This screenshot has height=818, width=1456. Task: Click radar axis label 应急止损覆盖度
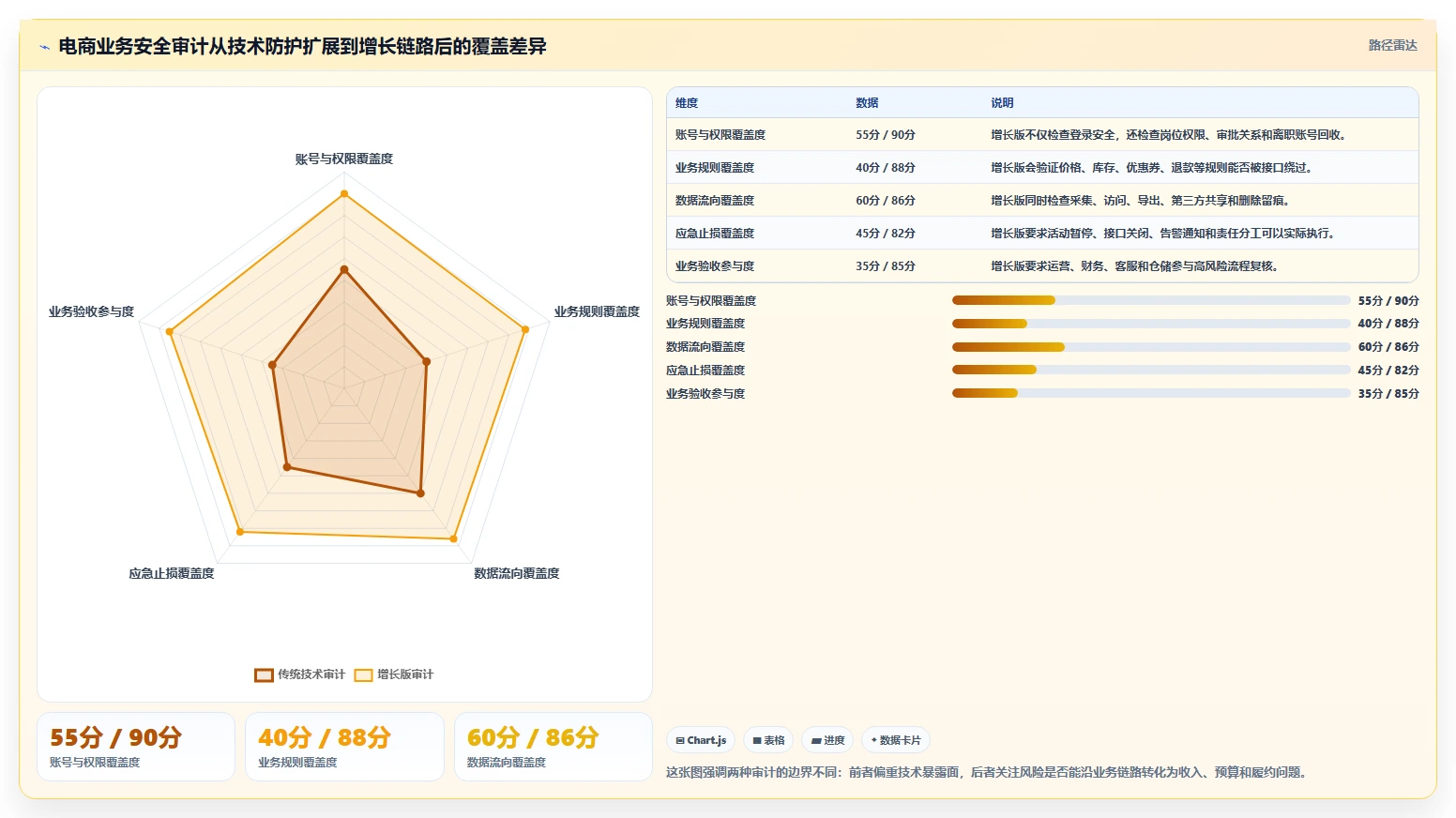[172, 573]
